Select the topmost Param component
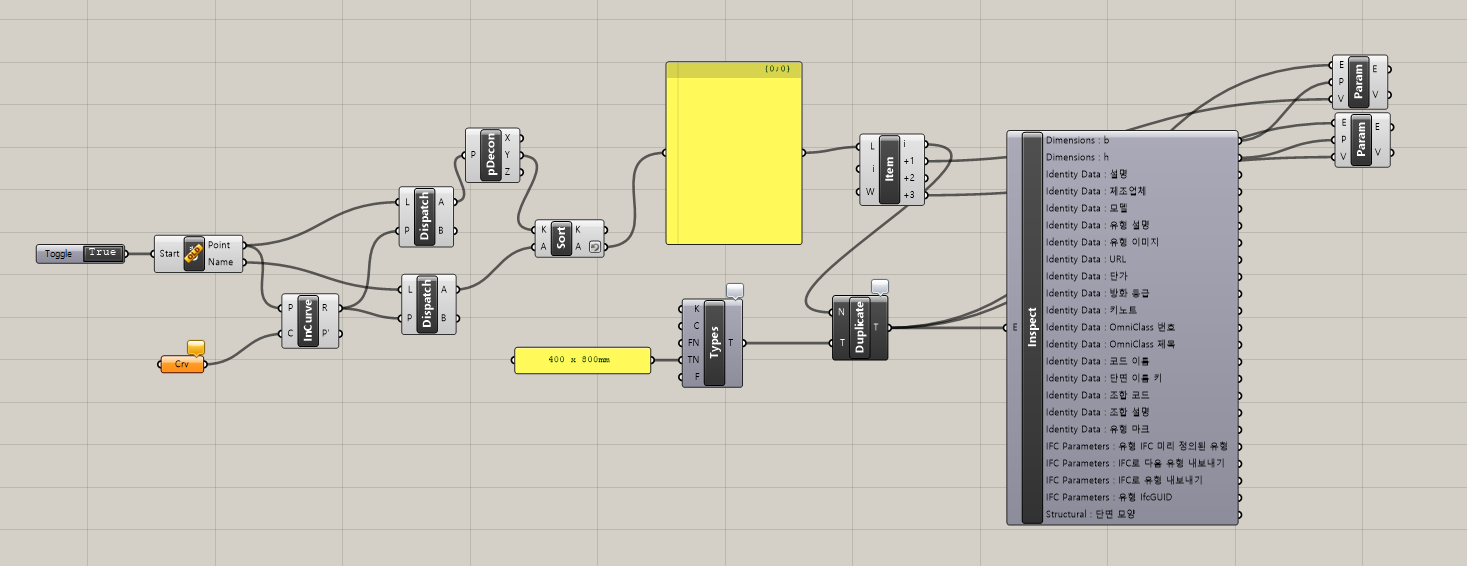This screenshot has width=1467, height=566. tap(1359, 82)
